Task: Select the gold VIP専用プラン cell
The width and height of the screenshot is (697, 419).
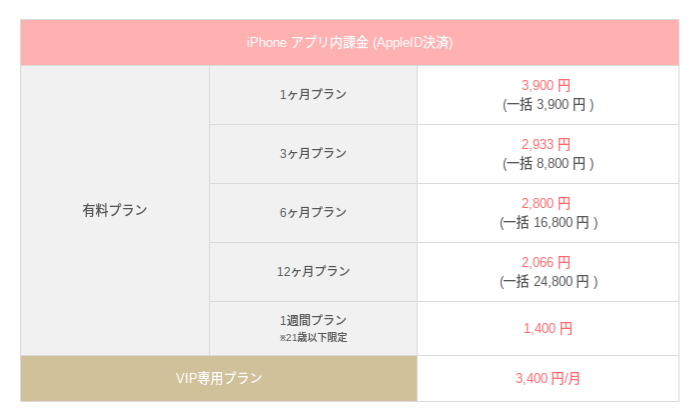Action: point(218,379)
